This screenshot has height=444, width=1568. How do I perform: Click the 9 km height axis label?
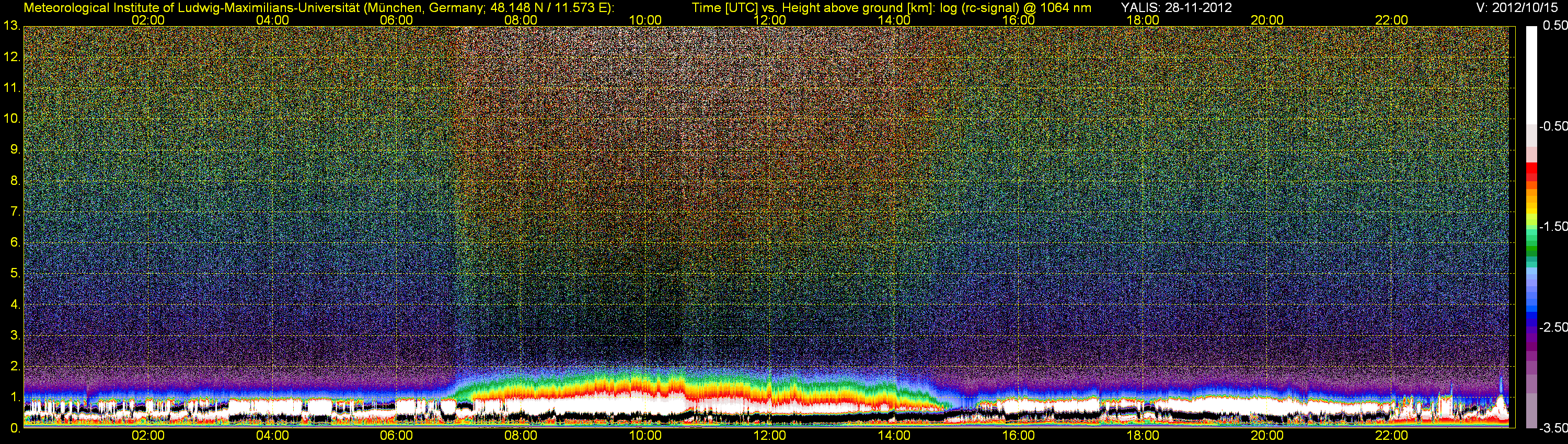(15, 149)
